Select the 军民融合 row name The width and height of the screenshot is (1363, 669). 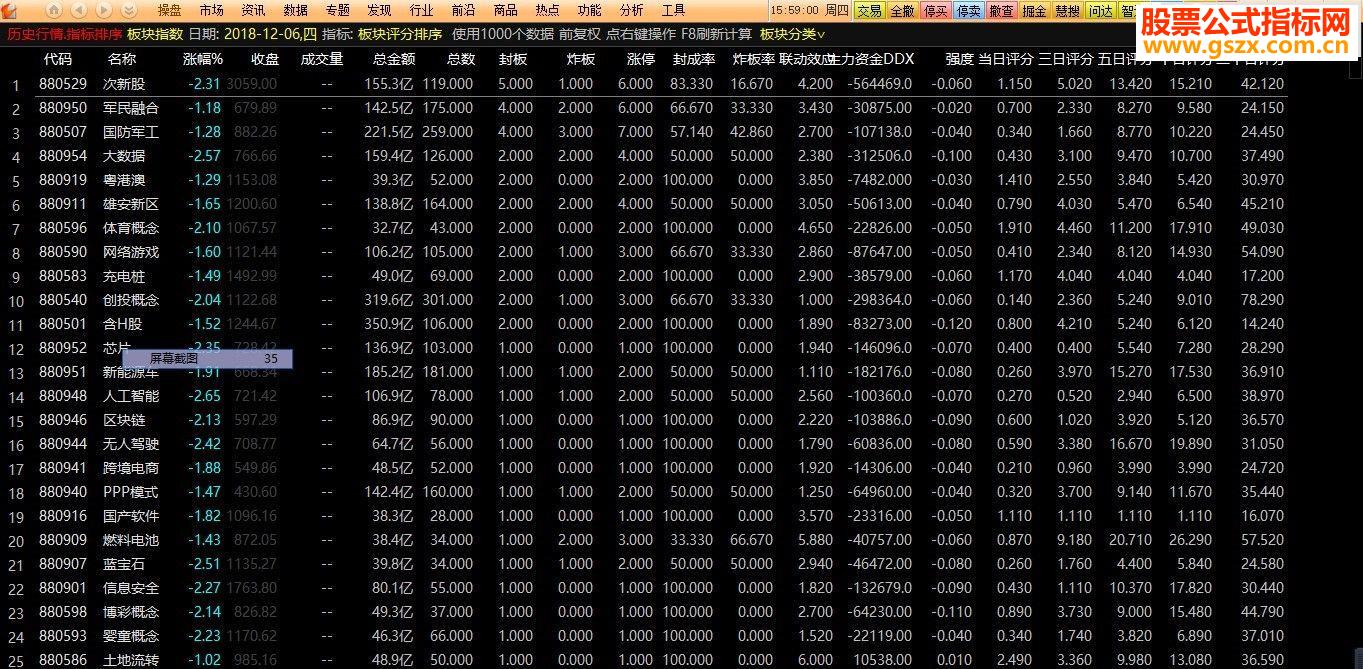click(x=131, y=108)
